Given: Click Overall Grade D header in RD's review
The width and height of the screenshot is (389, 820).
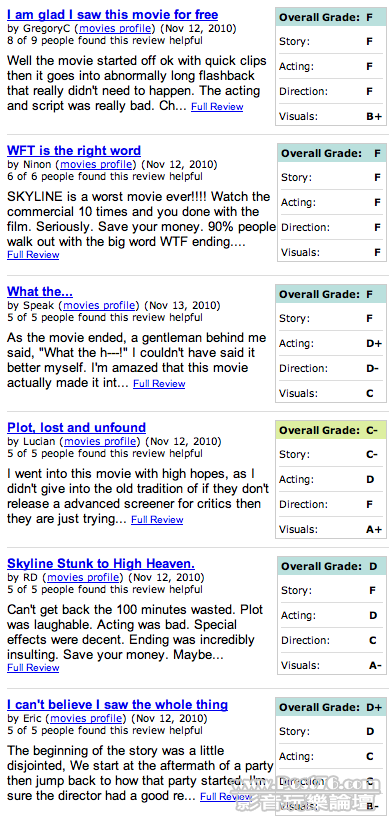Looking at the screenshot, I should click(x=332, y=566).
